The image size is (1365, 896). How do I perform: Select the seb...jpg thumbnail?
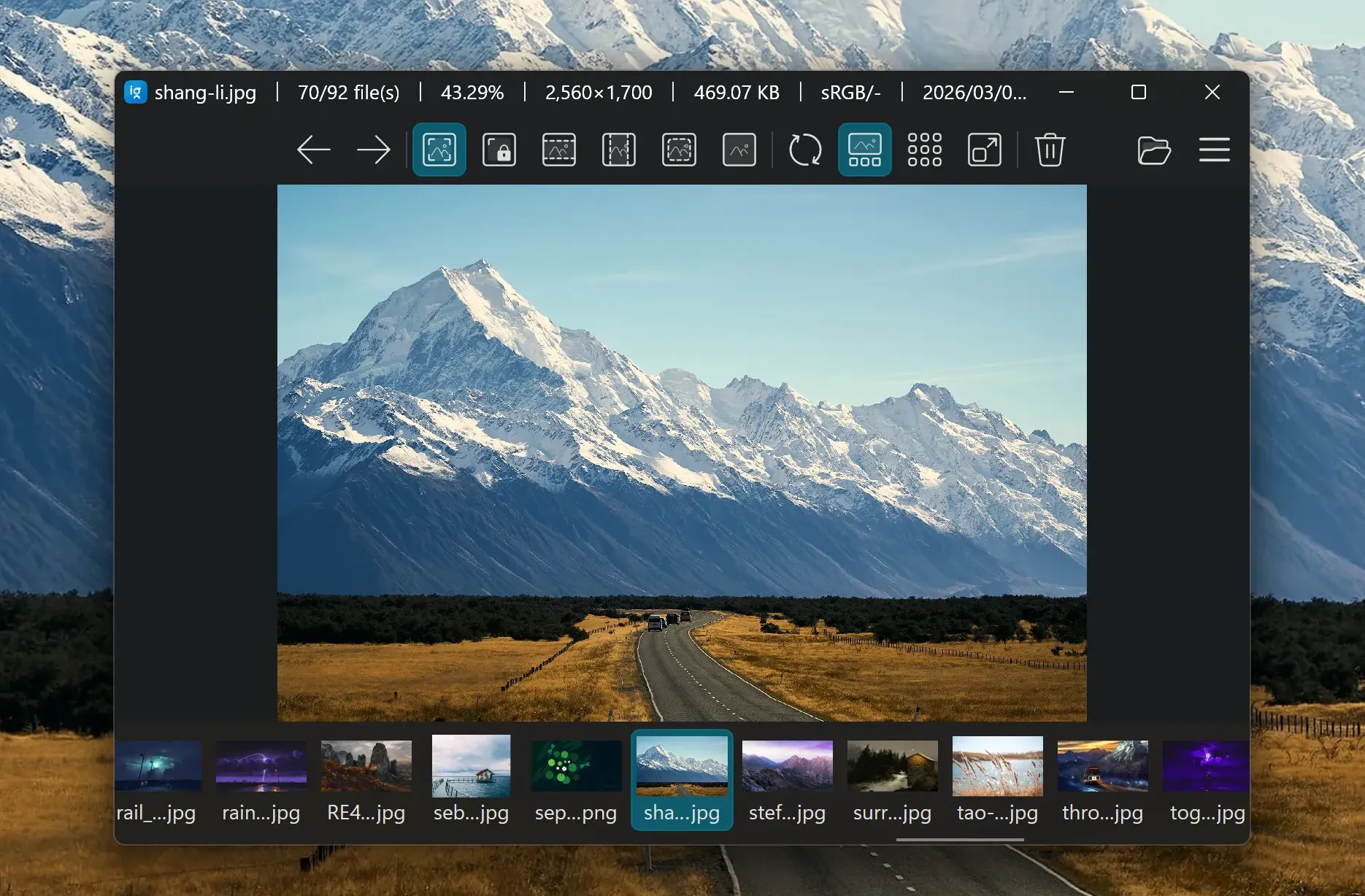point(472,780)
